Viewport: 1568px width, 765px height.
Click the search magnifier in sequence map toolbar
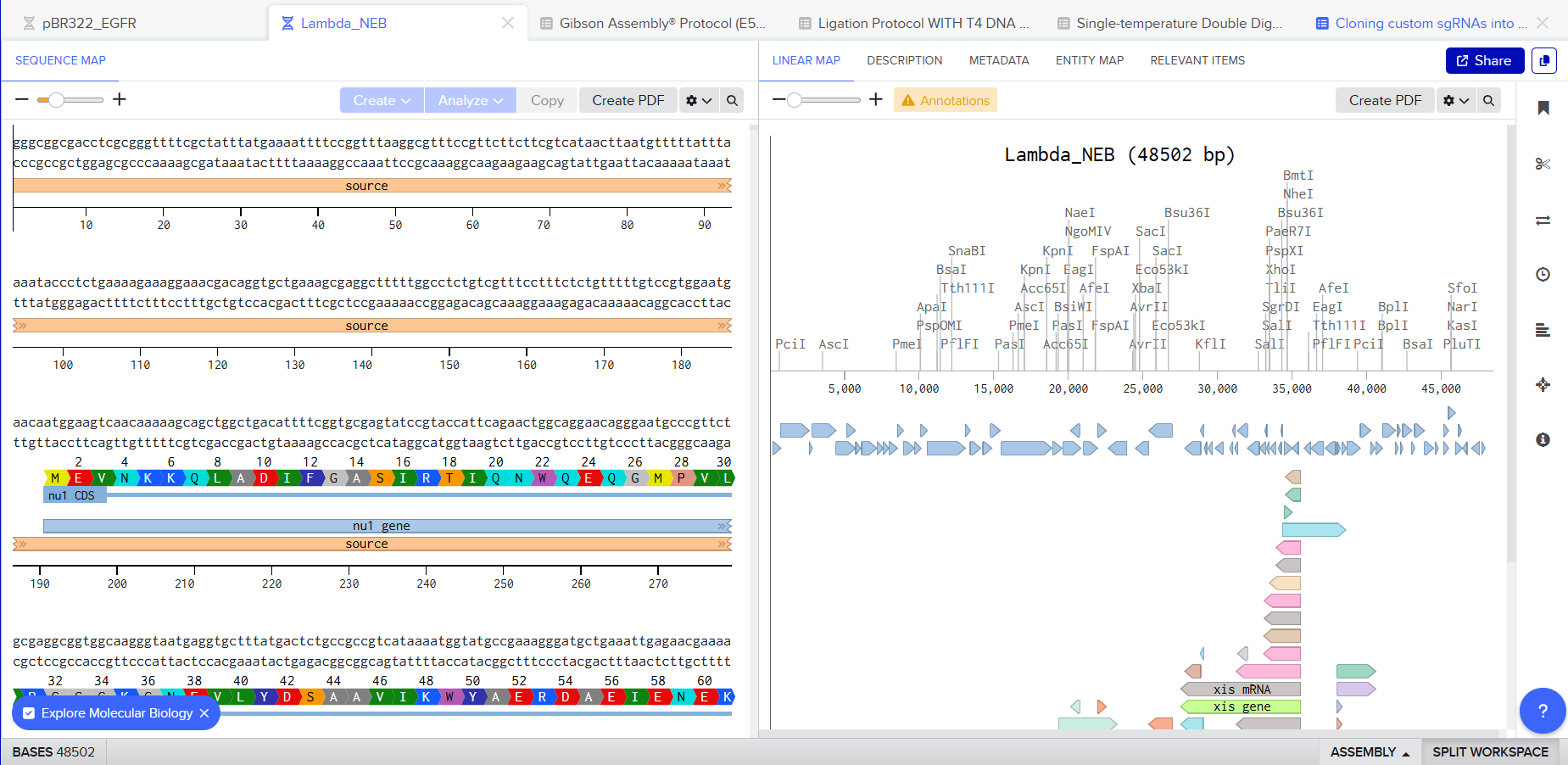click(x=732, y=100)
